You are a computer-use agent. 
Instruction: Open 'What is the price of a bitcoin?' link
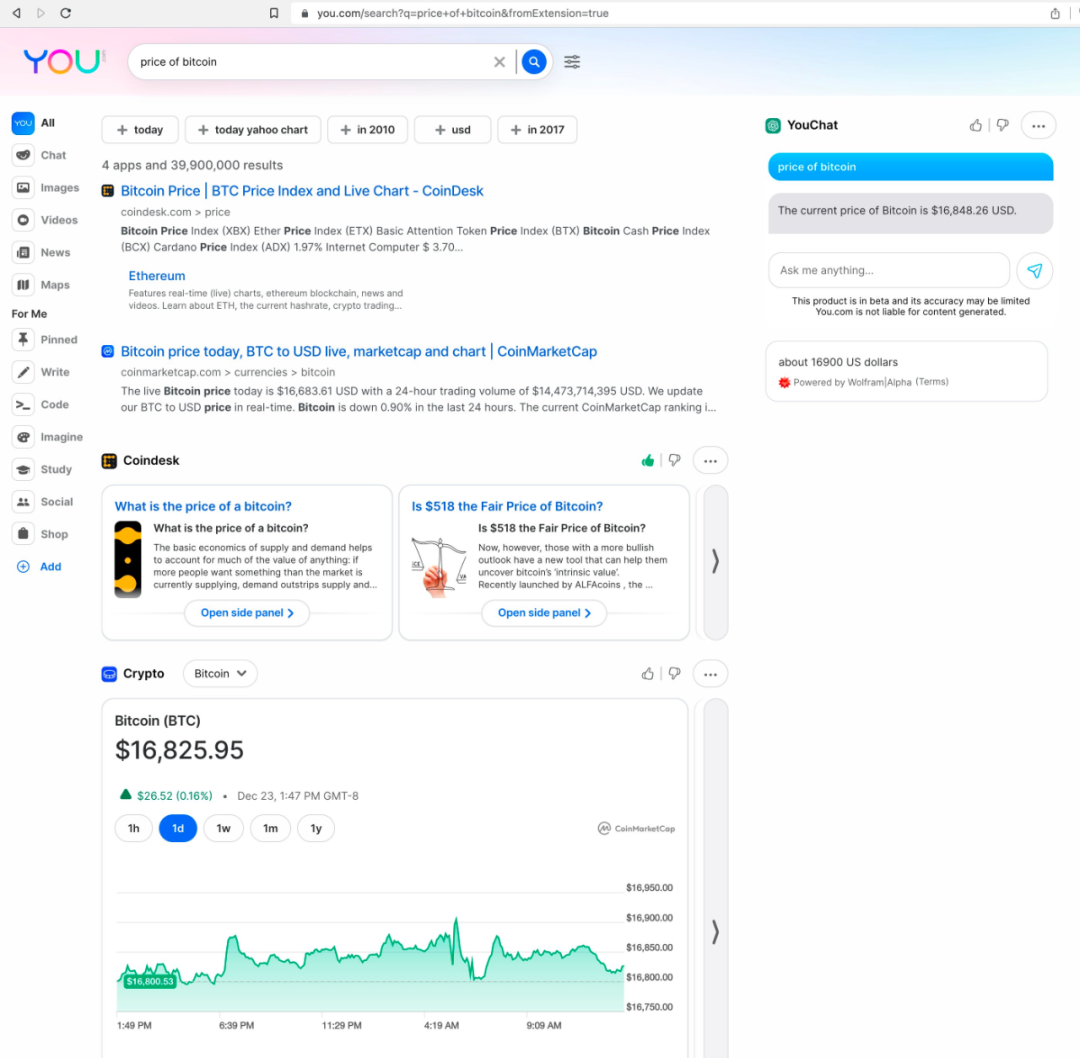pyautogui.click(x=203, y=506)
